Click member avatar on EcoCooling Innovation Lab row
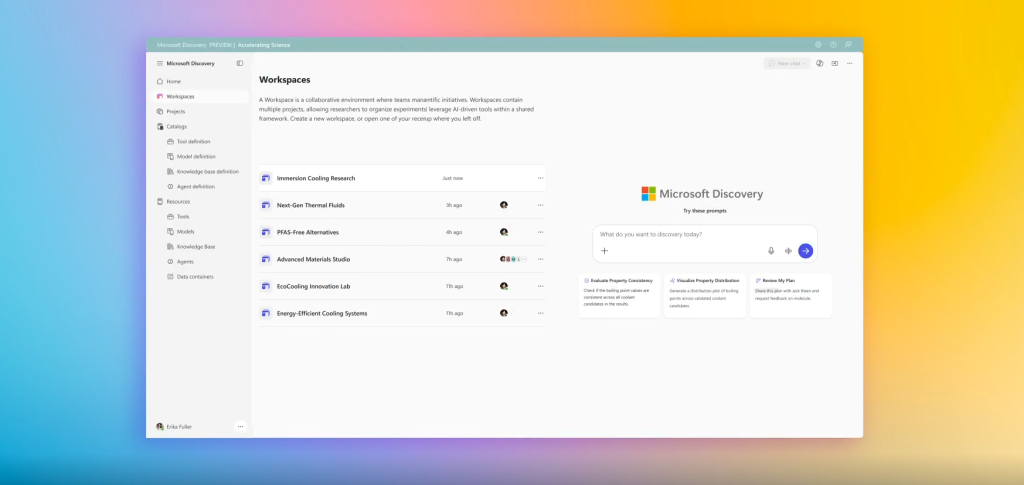 pos(504,286)
